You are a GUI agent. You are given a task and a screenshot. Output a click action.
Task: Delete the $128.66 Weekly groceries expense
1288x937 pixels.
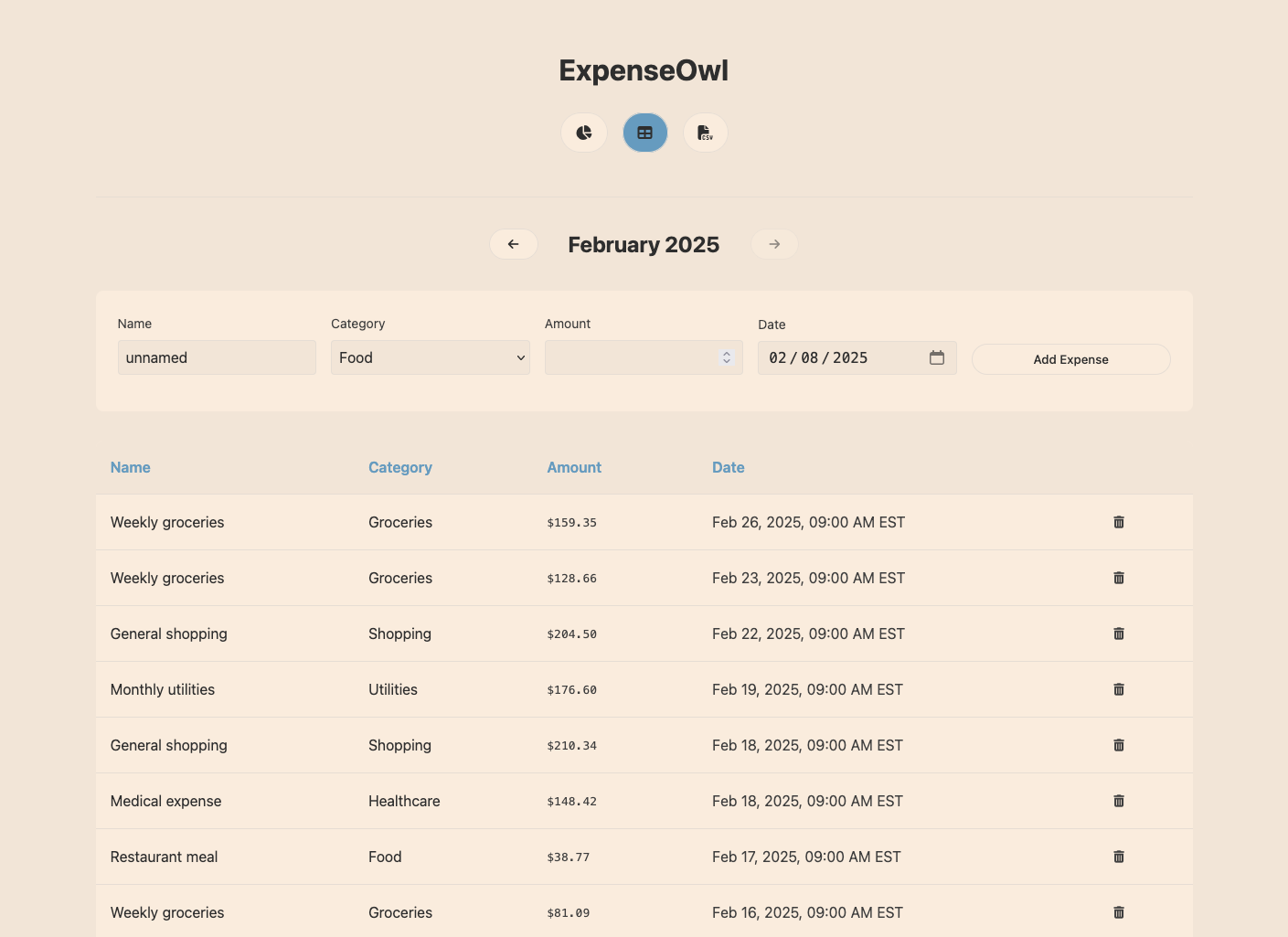(x=1119, y=578)
